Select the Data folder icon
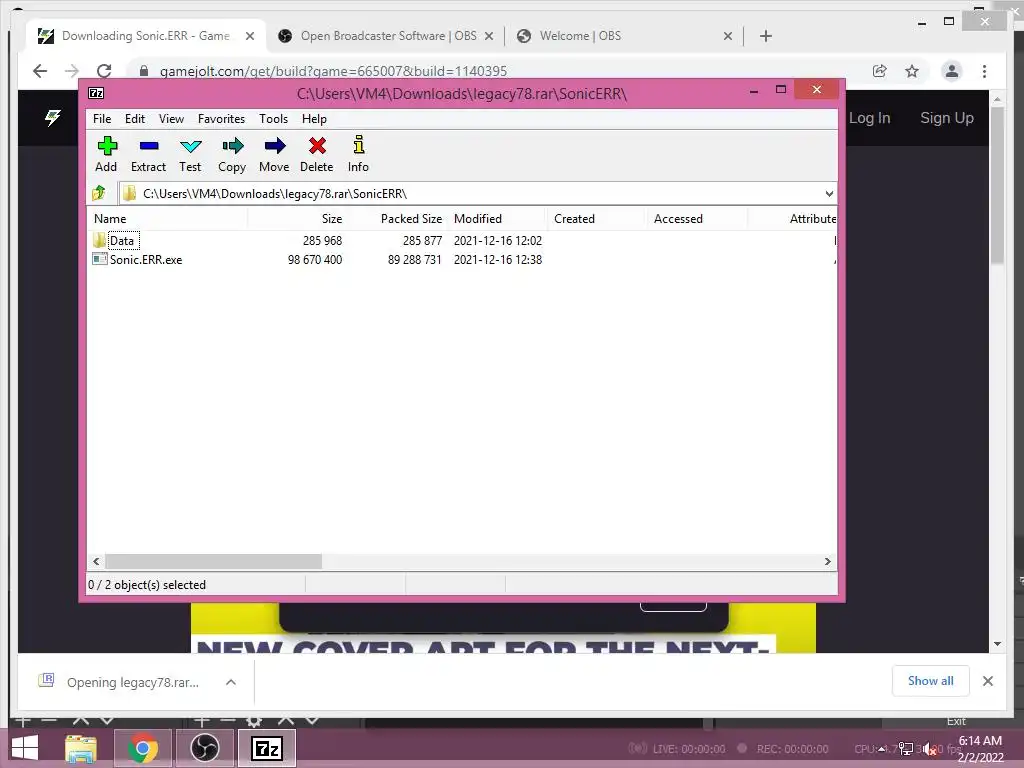 coord(99,240)
